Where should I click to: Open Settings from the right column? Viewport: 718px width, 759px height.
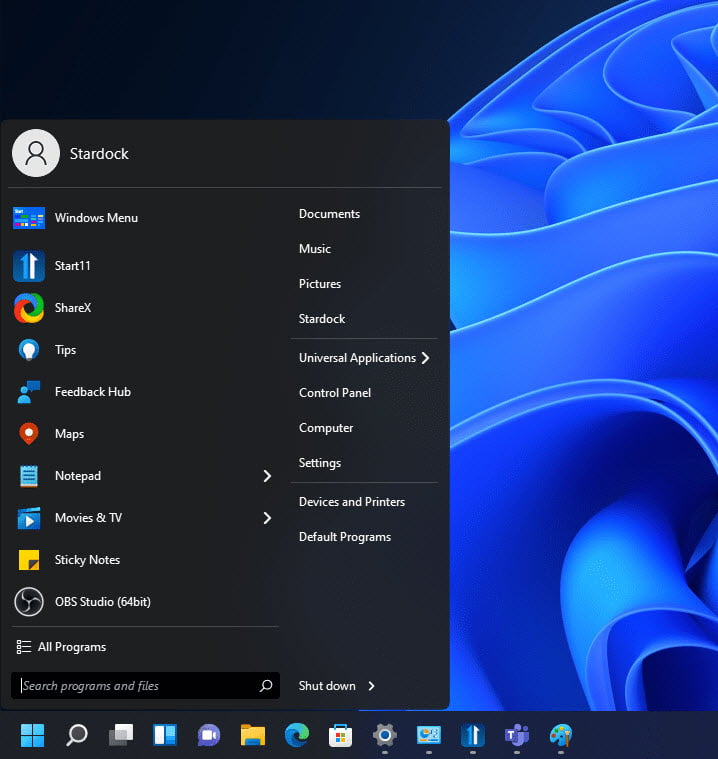coord(320,463)
